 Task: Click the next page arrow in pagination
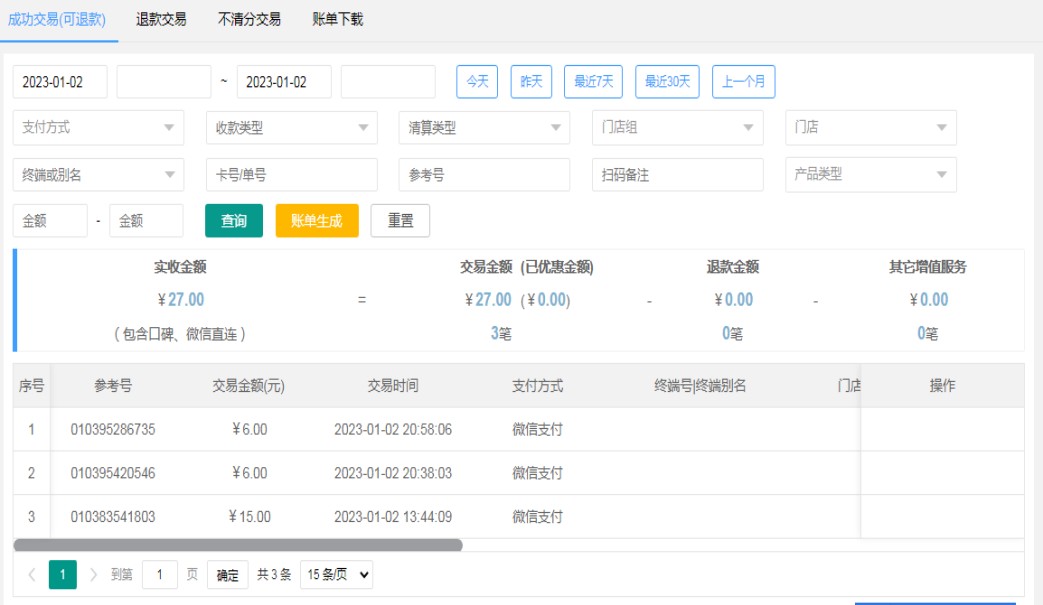(94, 575)
